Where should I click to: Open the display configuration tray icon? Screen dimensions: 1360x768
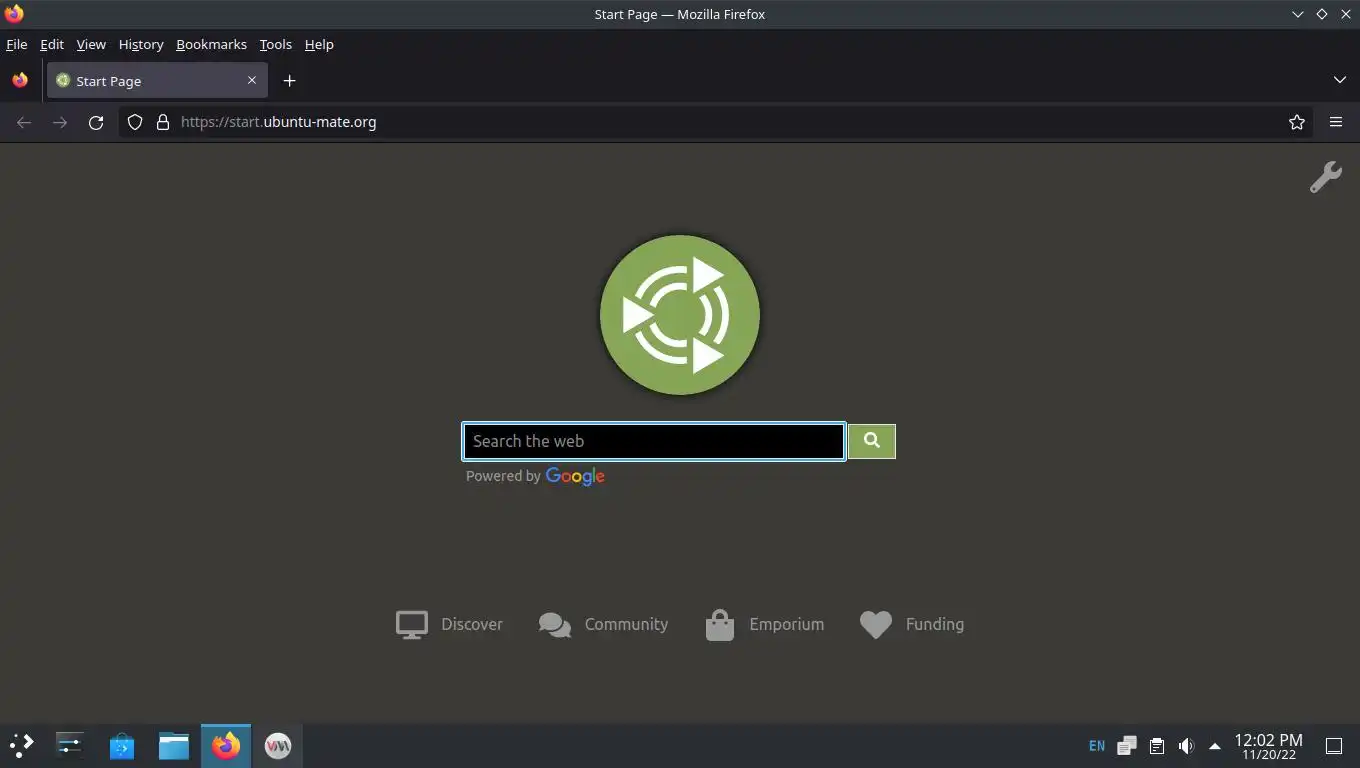coord(1127,746)
